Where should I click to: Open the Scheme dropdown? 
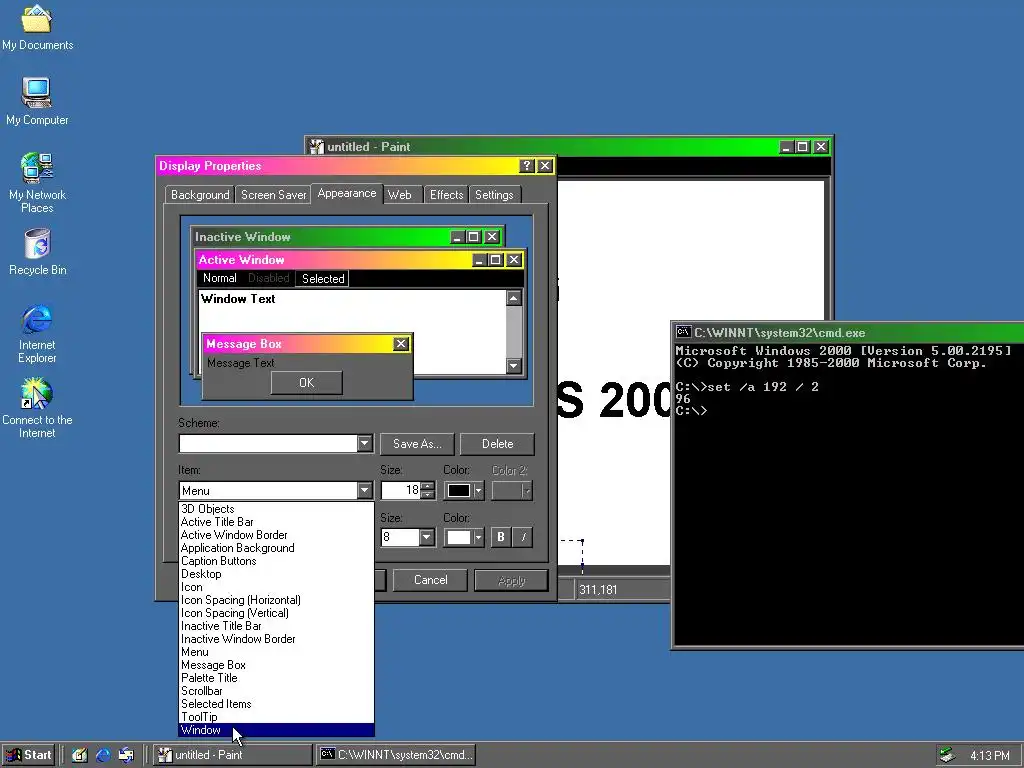click(365, 443)
